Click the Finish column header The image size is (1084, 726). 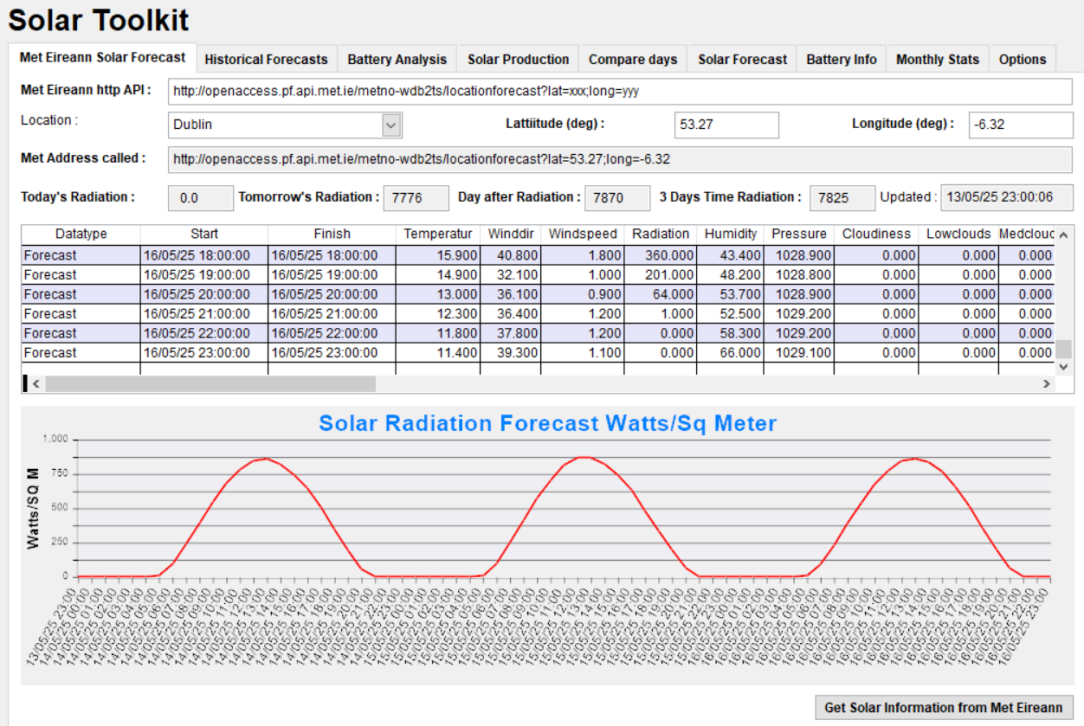[x=332, y=234]
